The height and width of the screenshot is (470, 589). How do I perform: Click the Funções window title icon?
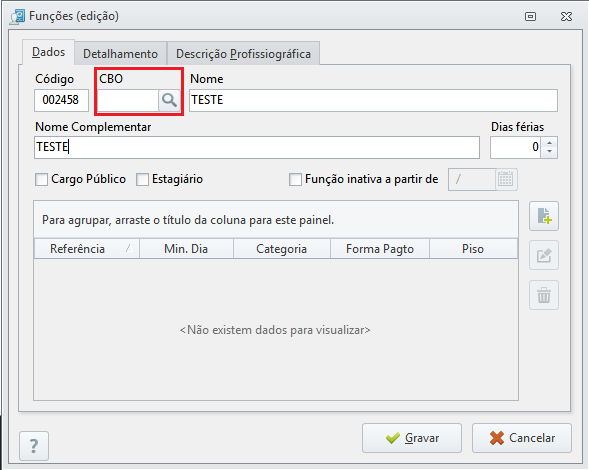pos(18,17)
